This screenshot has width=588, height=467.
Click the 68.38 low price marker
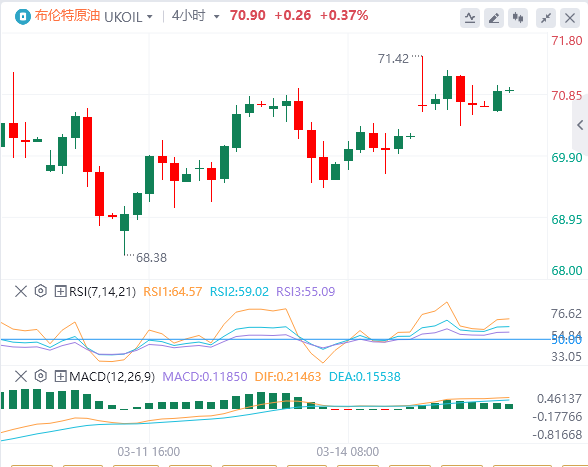(151, 257)
